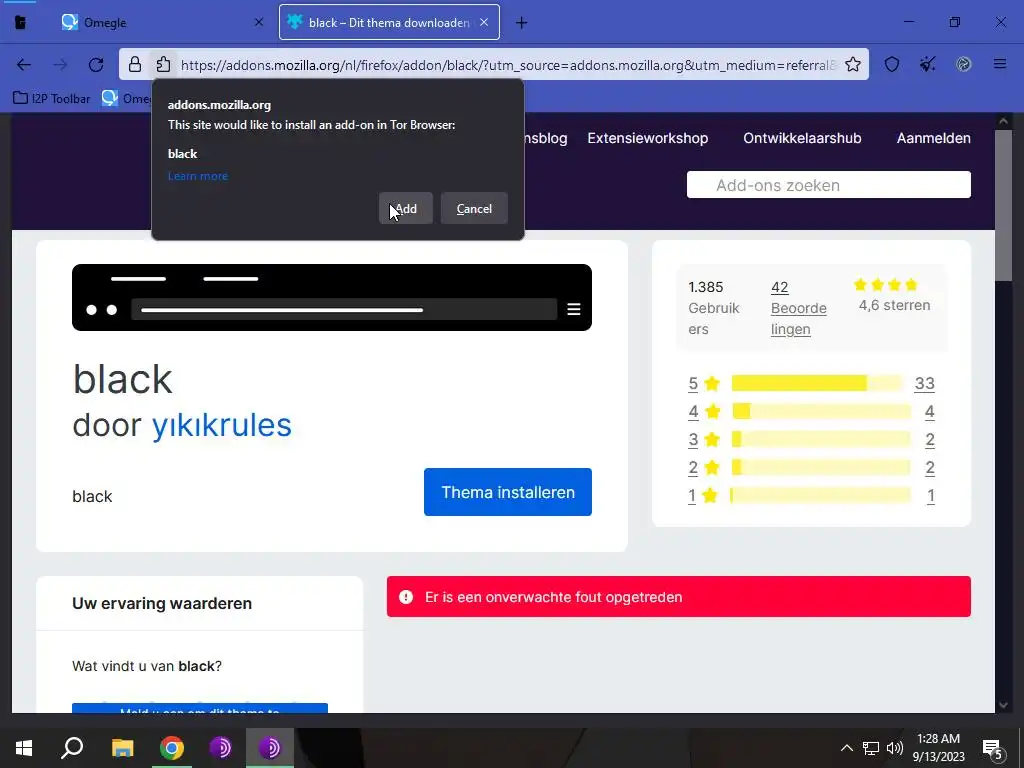Click the four-star average rating icons

tap(886, 284)
